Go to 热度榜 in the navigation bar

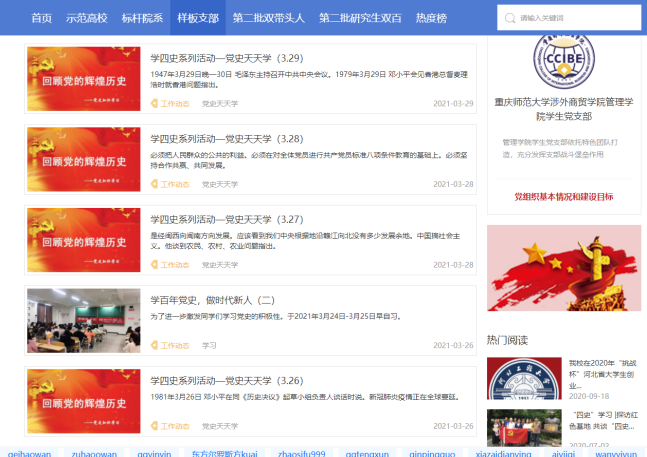click(x=431, y=18)
